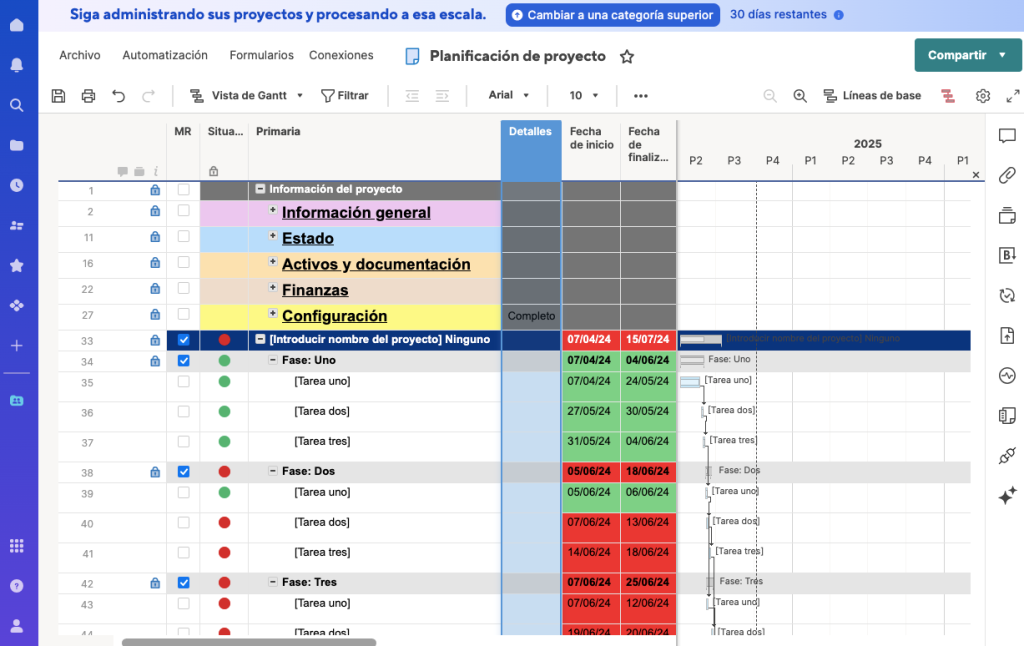1024x646 pixels.
Task: Favorite the sheet with the star near its title
Action: point(627,58)
